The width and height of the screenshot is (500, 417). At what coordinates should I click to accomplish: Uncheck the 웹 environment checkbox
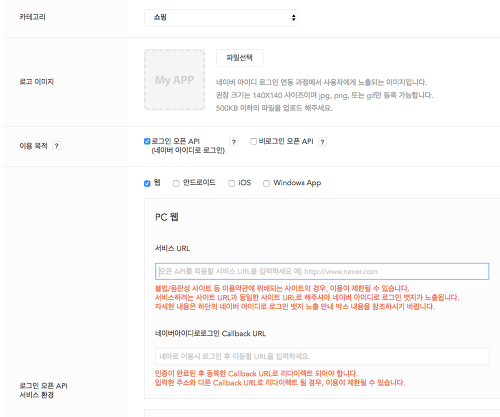click(147, 183)
